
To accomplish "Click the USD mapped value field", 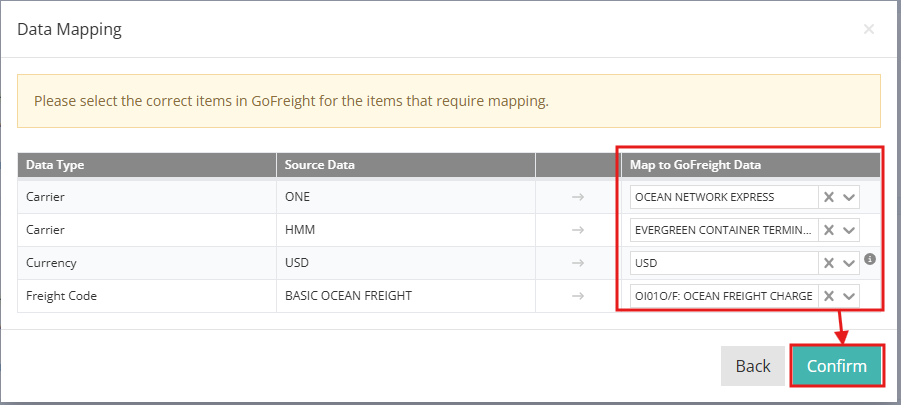I will (723, 263).
